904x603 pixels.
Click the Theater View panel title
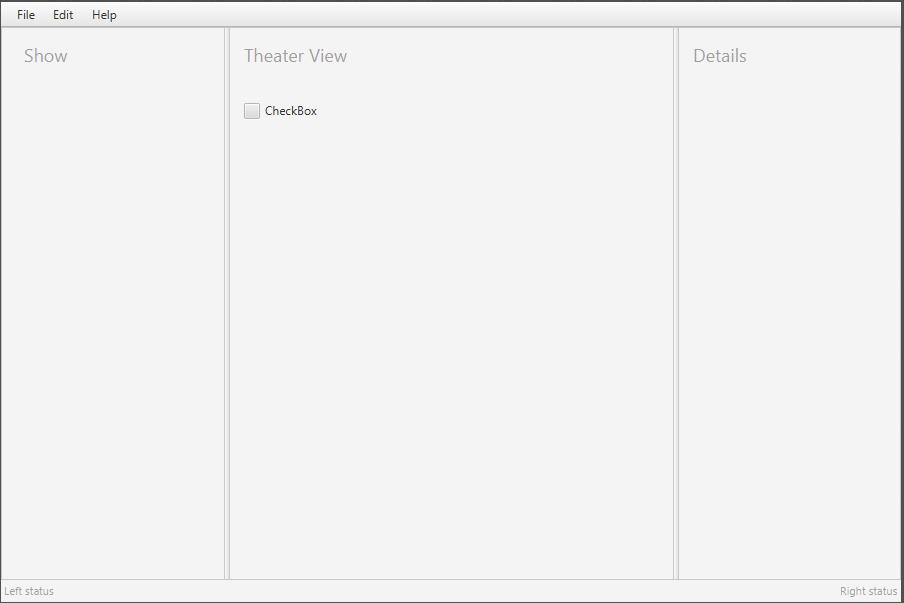(x=295, y=55)
